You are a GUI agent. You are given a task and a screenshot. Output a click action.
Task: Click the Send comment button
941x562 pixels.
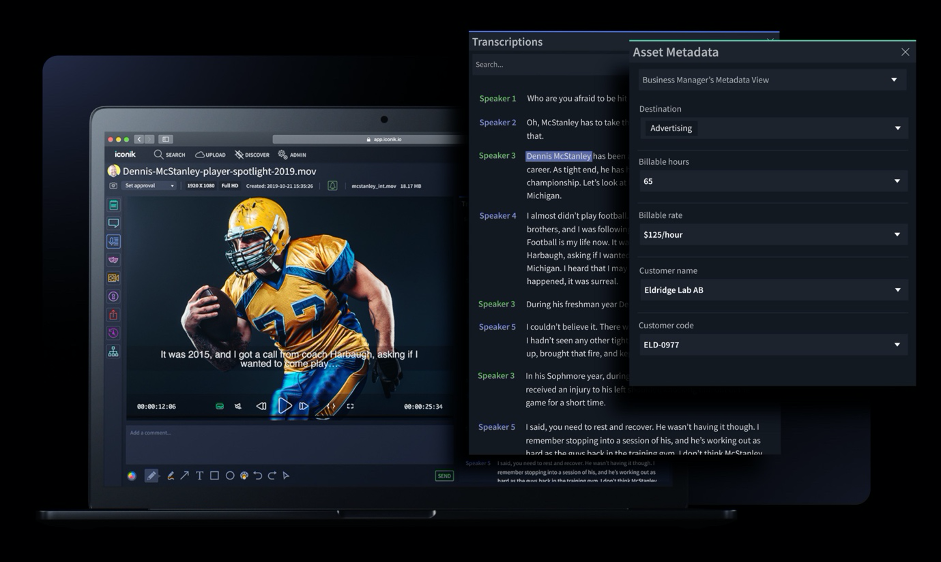click(444, 476)
